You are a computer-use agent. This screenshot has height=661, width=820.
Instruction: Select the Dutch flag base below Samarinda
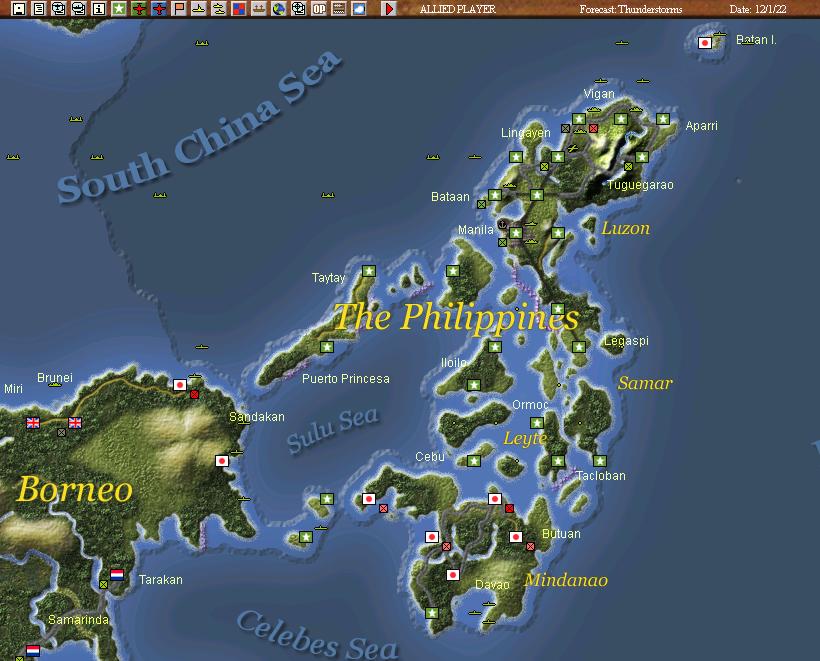33,651
